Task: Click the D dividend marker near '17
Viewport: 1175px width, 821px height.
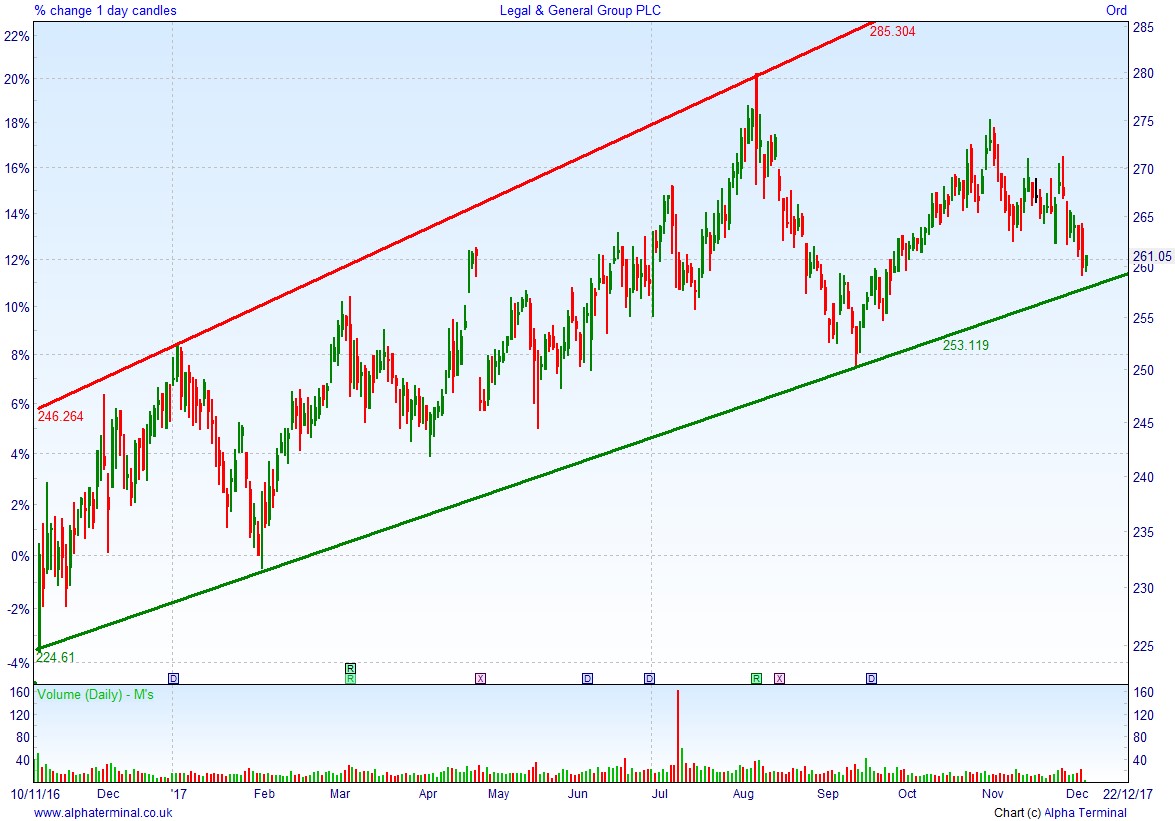Action: 174,679
